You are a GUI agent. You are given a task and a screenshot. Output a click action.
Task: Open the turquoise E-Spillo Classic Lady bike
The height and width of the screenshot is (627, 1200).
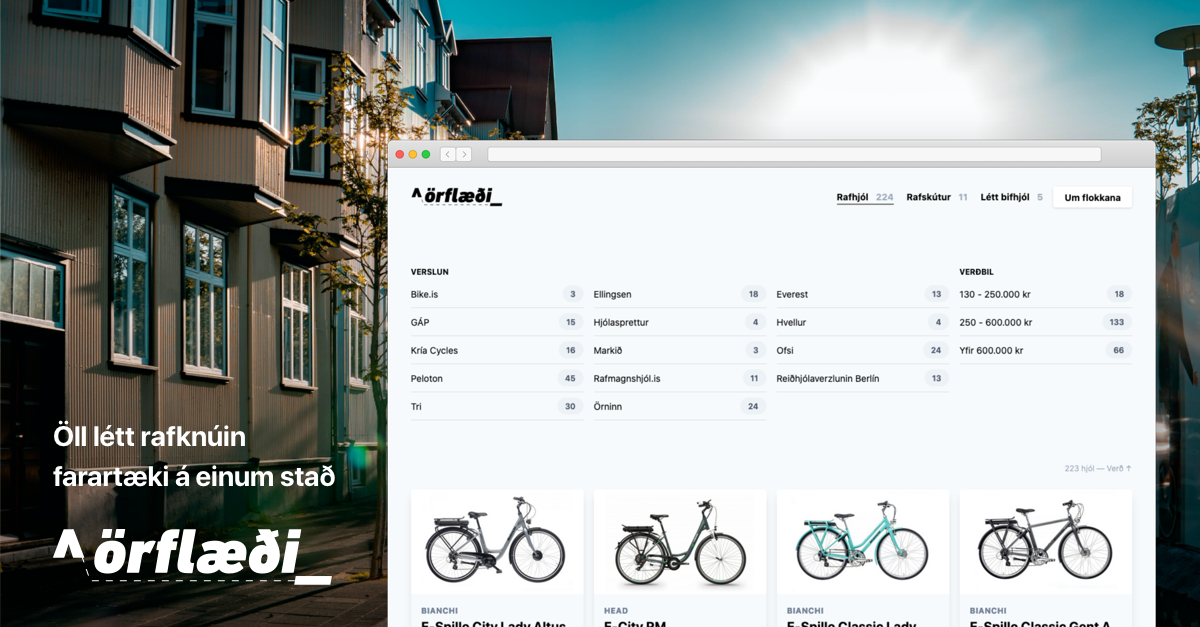pyautogui.click(x=862, y=540)
